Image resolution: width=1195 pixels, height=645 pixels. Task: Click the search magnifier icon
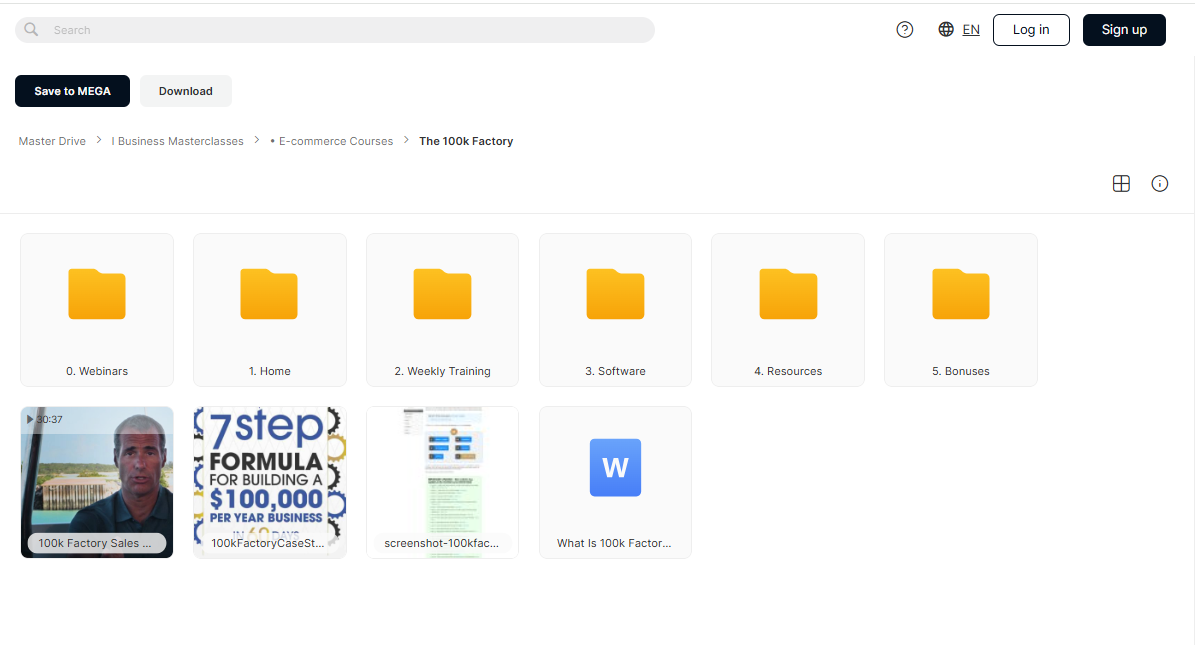pos(31,30)
